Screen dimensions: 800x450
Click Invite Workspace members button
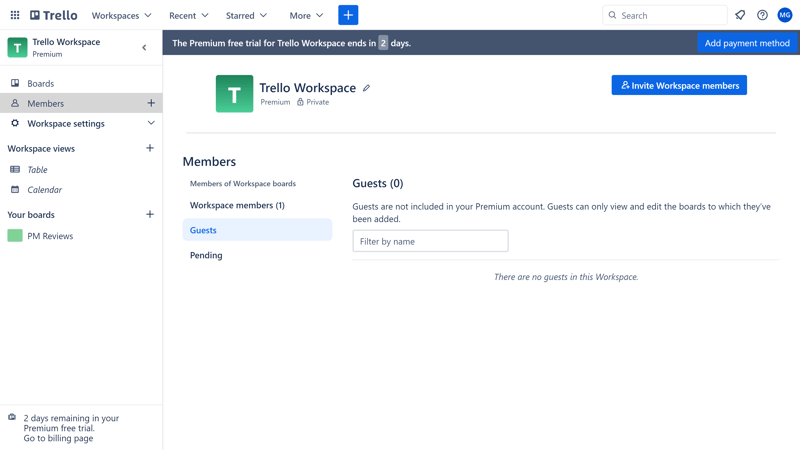679,85
